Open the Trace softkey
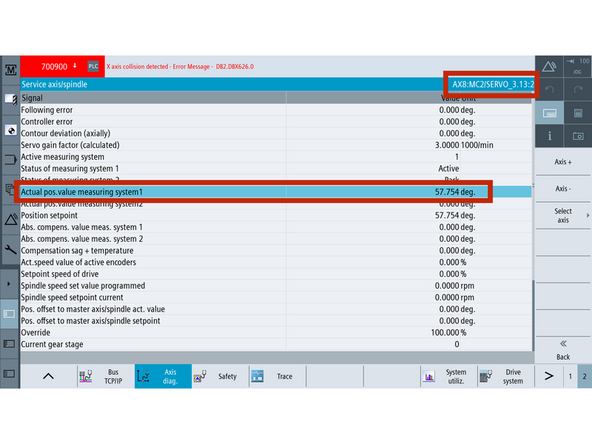The height and width of the screenshot is (444, 592). pyautogui.click(x=278, y=376)
